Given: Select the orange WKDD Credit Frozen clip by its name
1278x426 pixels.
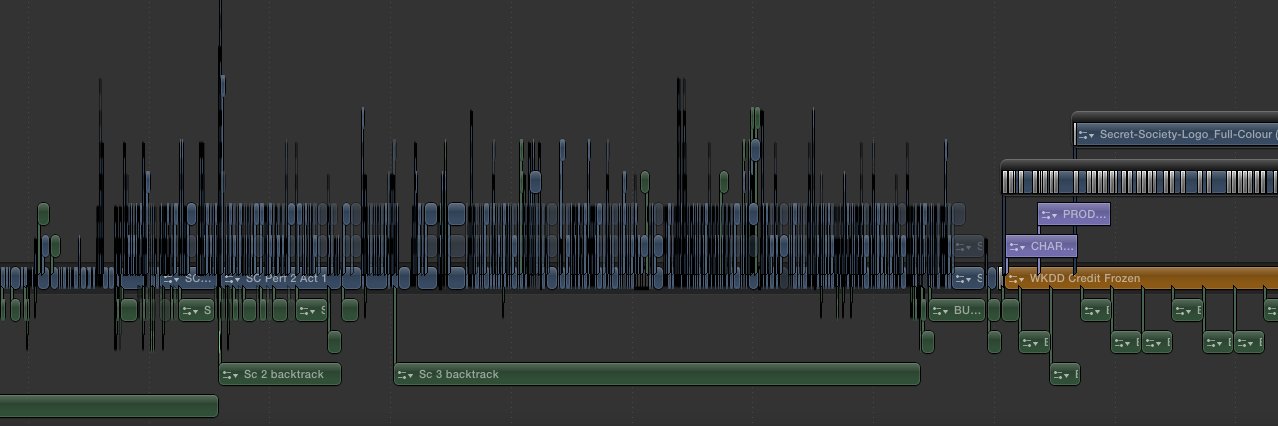Looking at the screenshot, I should tap(1085, 279).
